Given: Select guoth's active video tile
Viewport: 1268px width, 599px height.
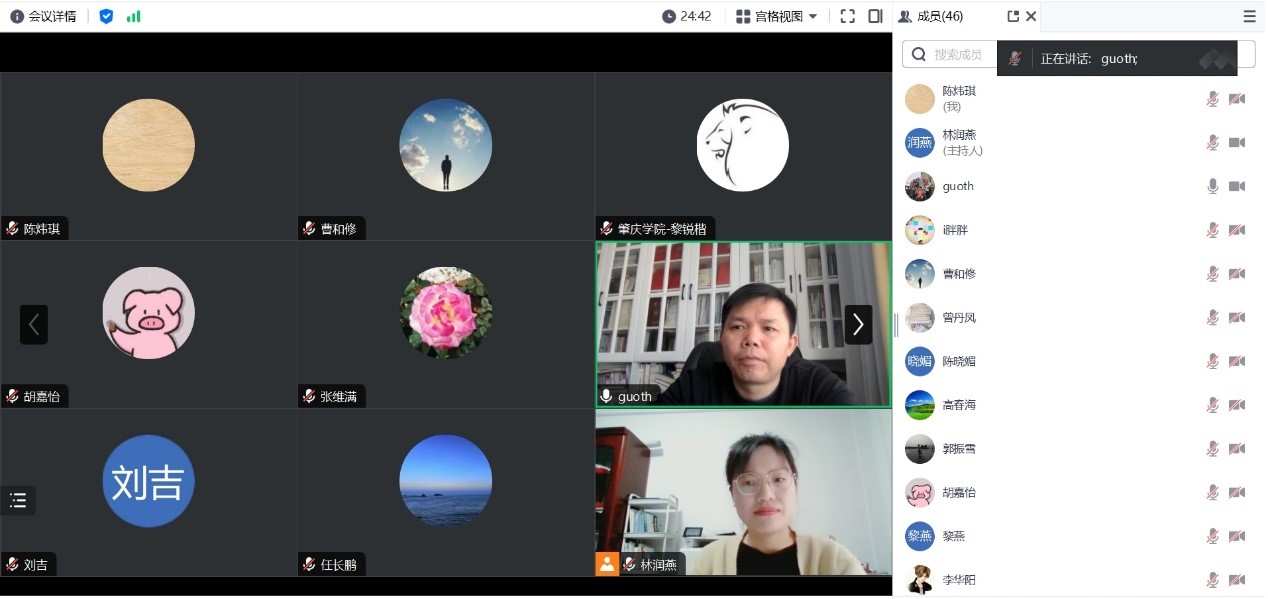Looking at the screenshot, I should (742, 324).
